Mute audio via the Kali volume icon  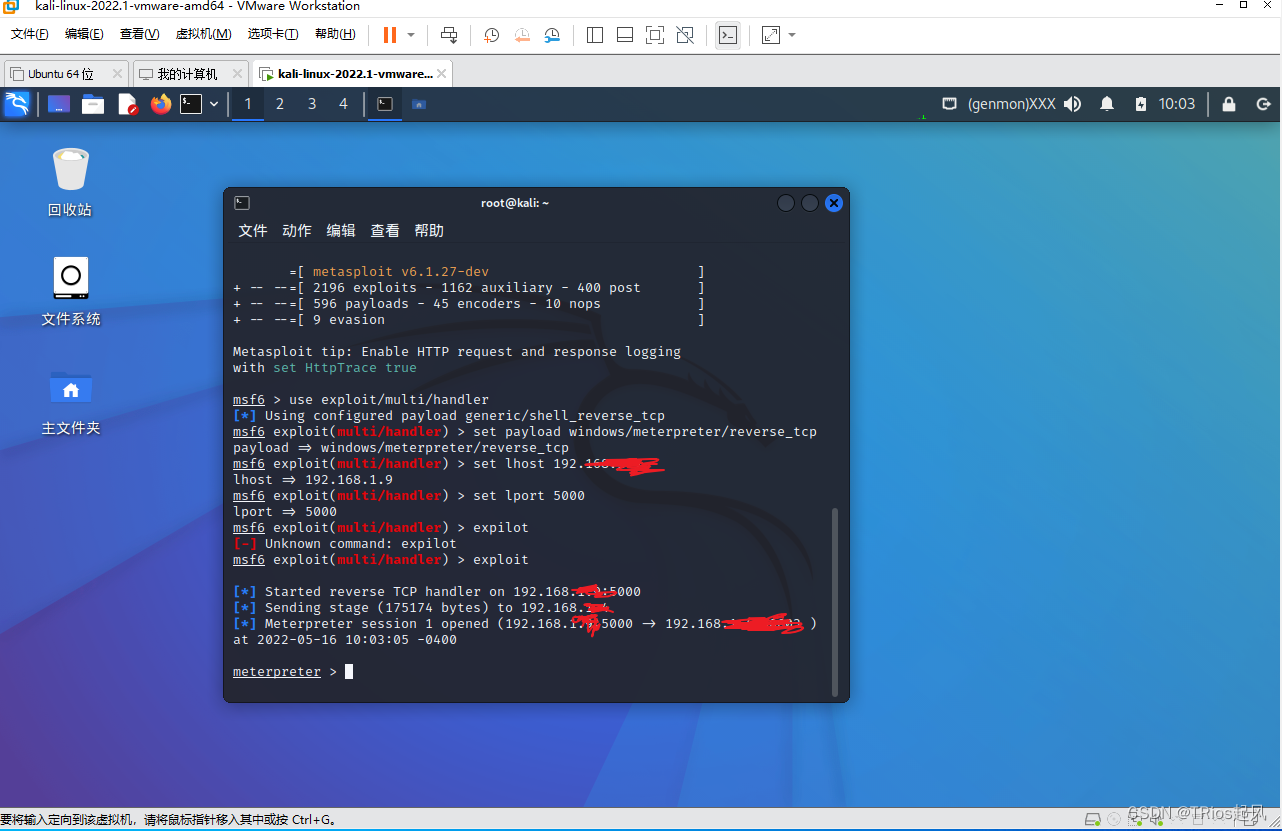[x=1073, y=104]
